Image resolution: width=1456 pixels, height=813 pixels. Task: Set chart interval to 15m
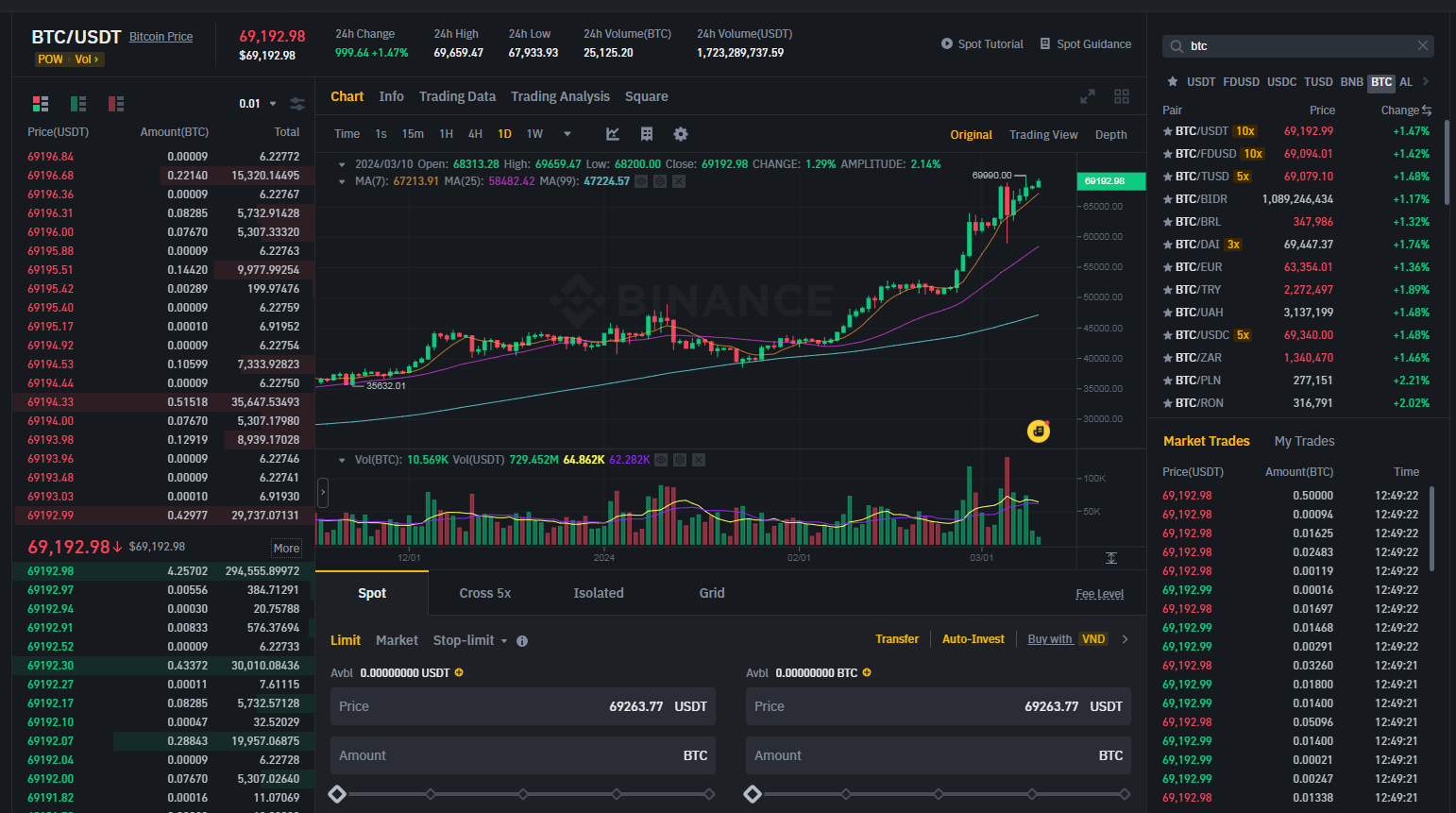coord(413,134)
